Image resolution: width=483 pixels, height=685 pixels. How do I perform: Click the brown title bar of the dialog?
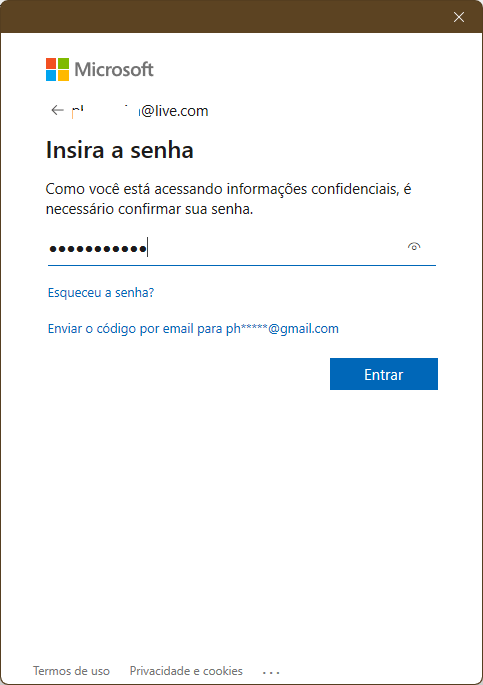pyautogui.click(x=227, y=17)
